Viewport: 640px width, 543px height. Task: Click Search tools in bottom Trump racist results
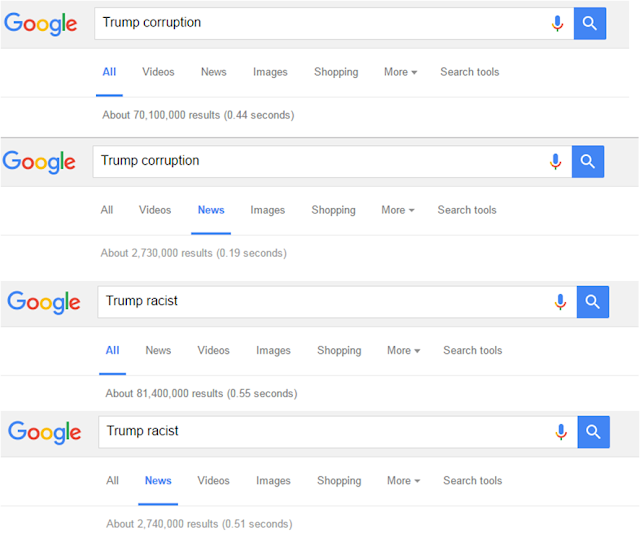[x=473, y=481]
